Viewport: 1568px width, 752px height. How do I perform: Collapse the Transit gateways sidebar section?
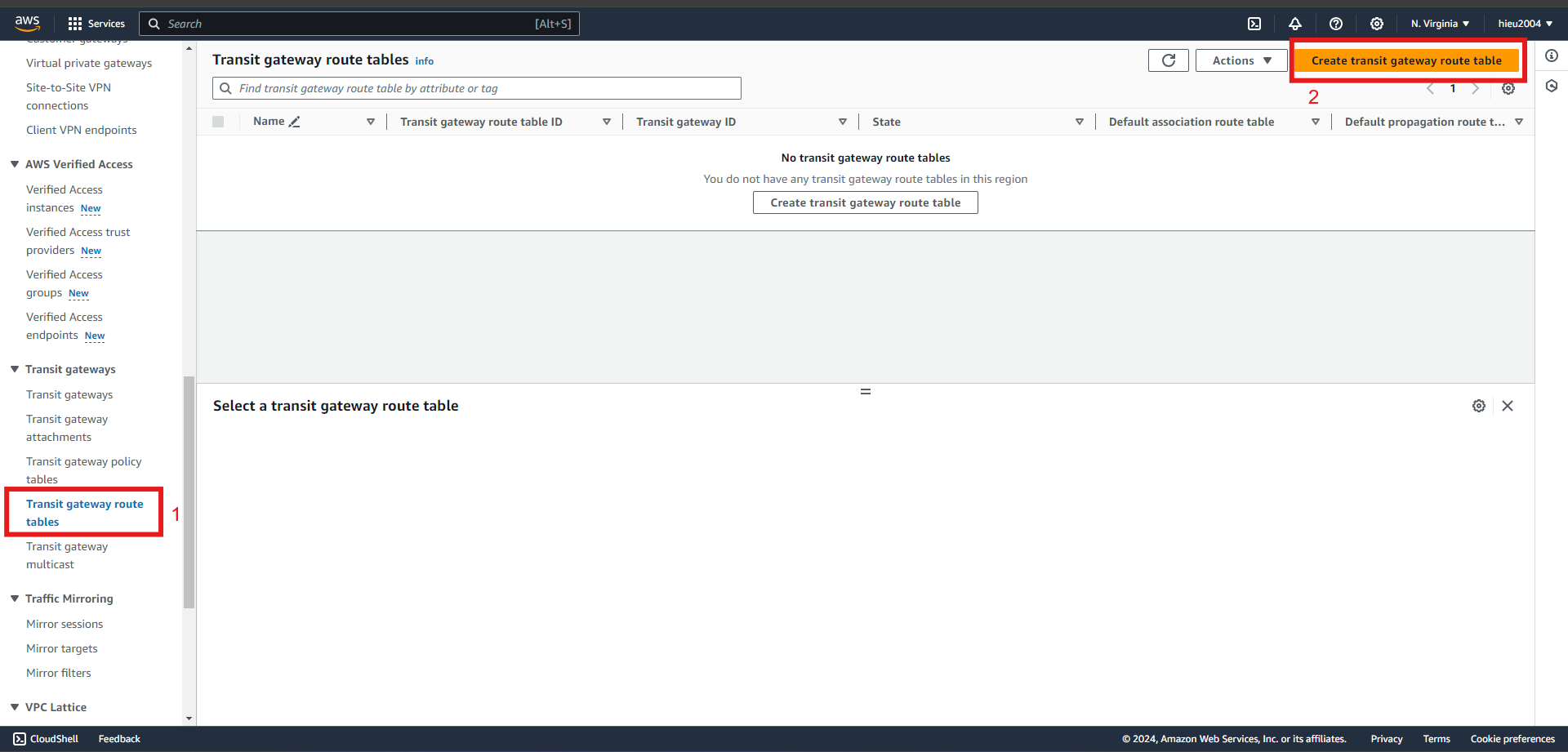point(15,369)
